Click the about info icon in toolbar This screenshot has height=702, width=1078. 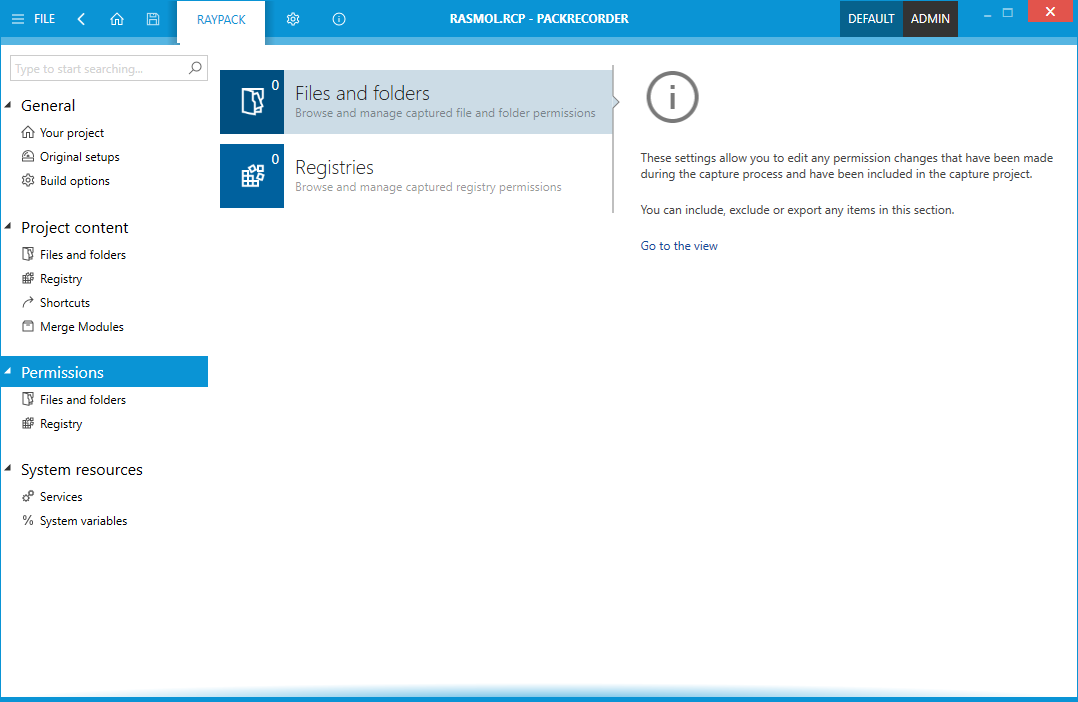coord(339,19)
